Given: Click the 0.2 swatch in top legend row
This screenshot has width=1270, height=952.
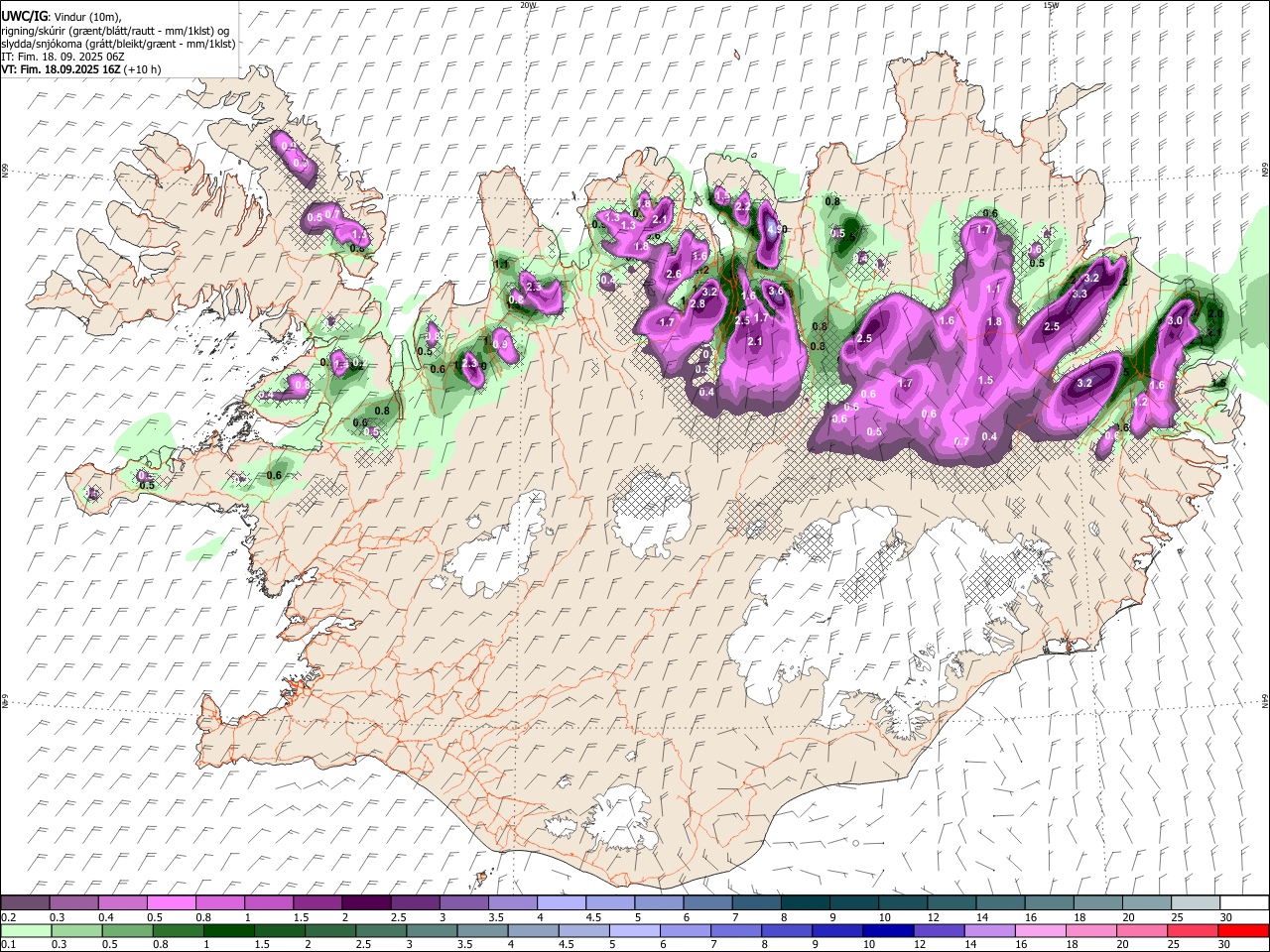Looking at the screenshot, I should [25, 902].
